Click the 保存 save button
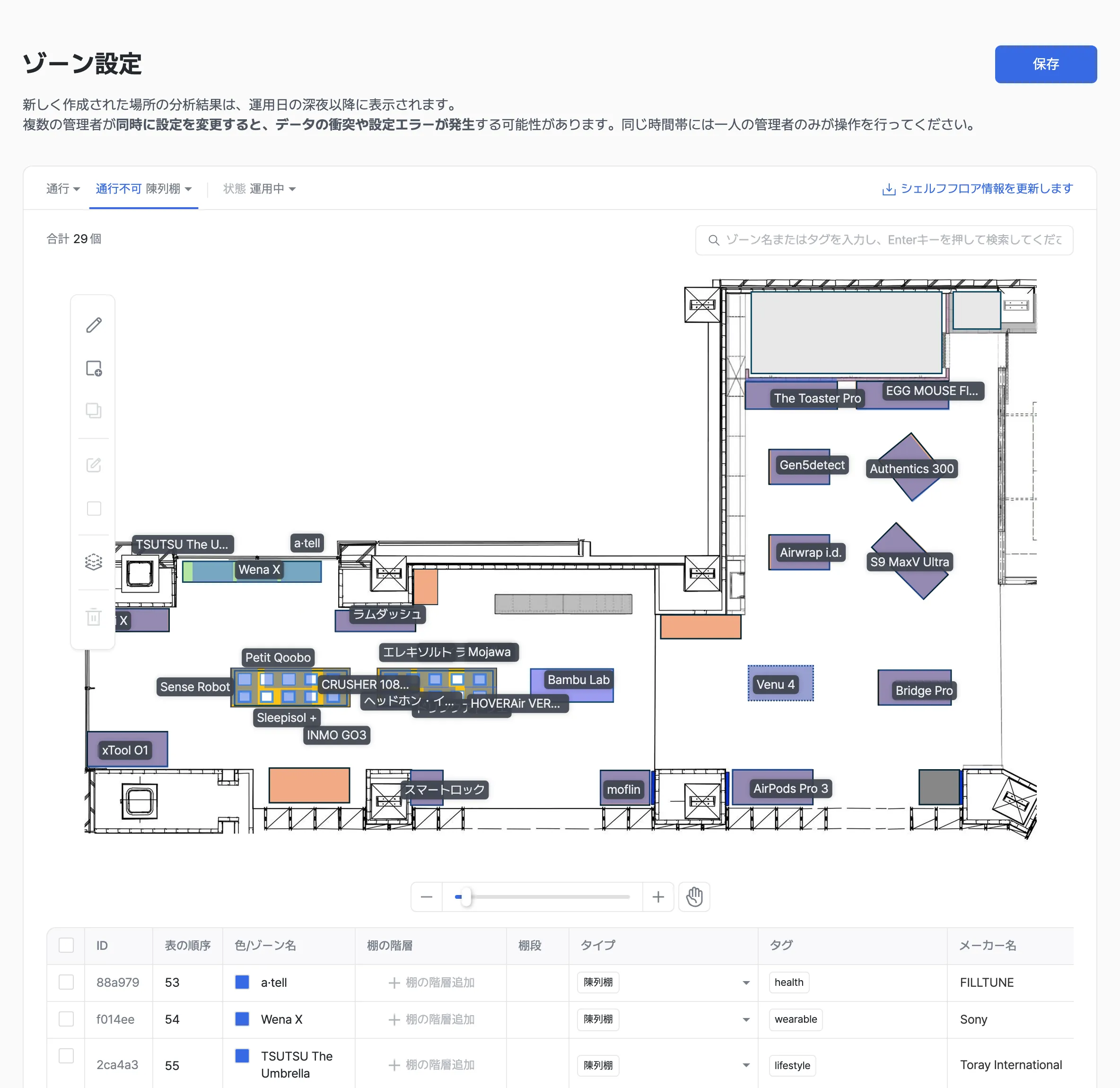Image resolution: width=1120 pixels, height=1088 pixels. point(1046,64)
